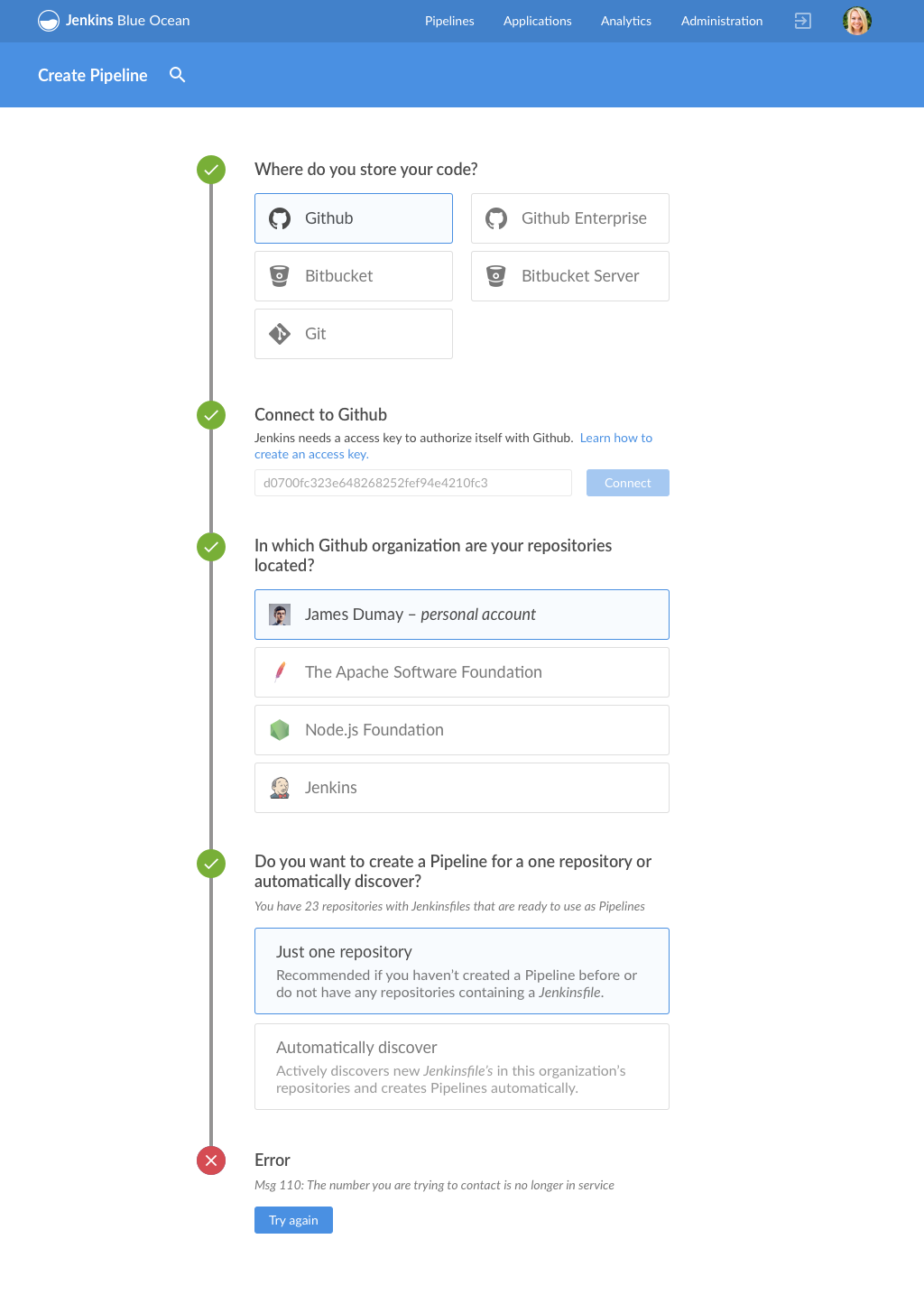
Task: Open the Pipelines menu
Action: pos(449,21)
